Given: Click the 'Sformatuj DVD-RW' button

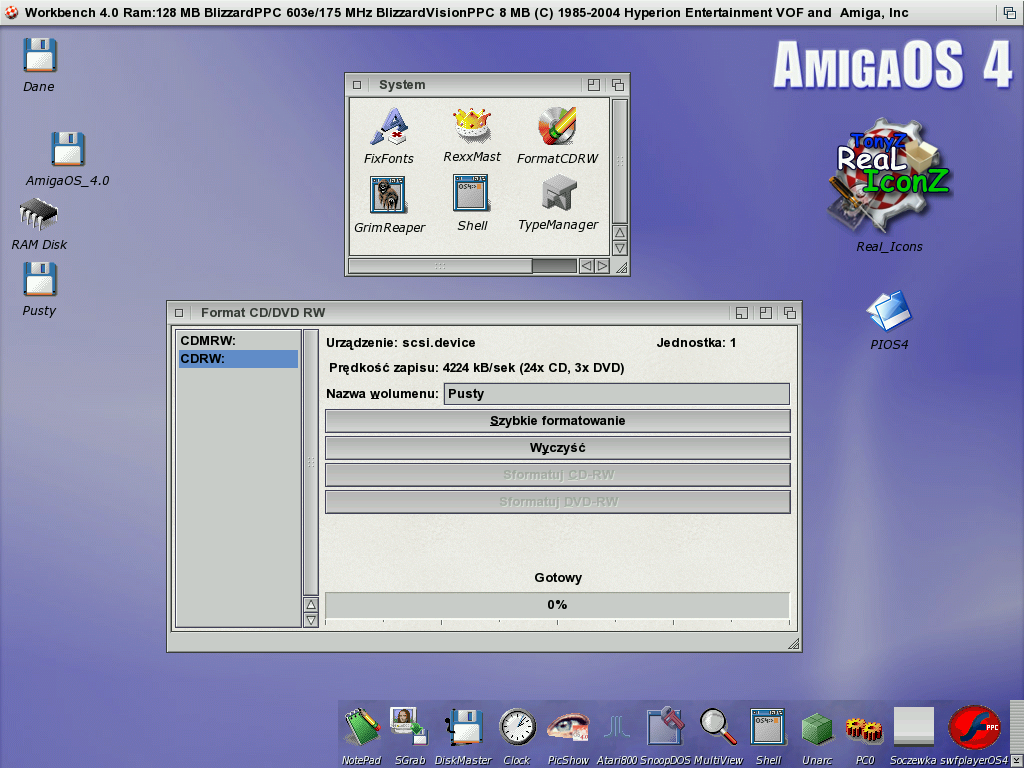Looking at the screenshot, I should coord(558,502).
